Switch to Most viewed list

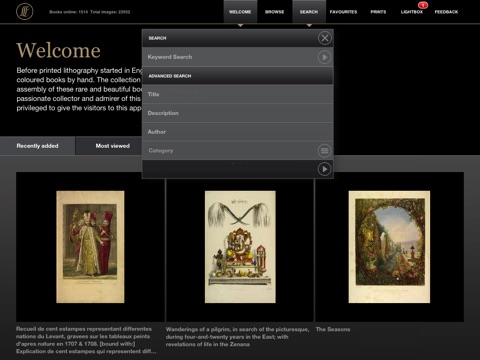tap(113, 146)
